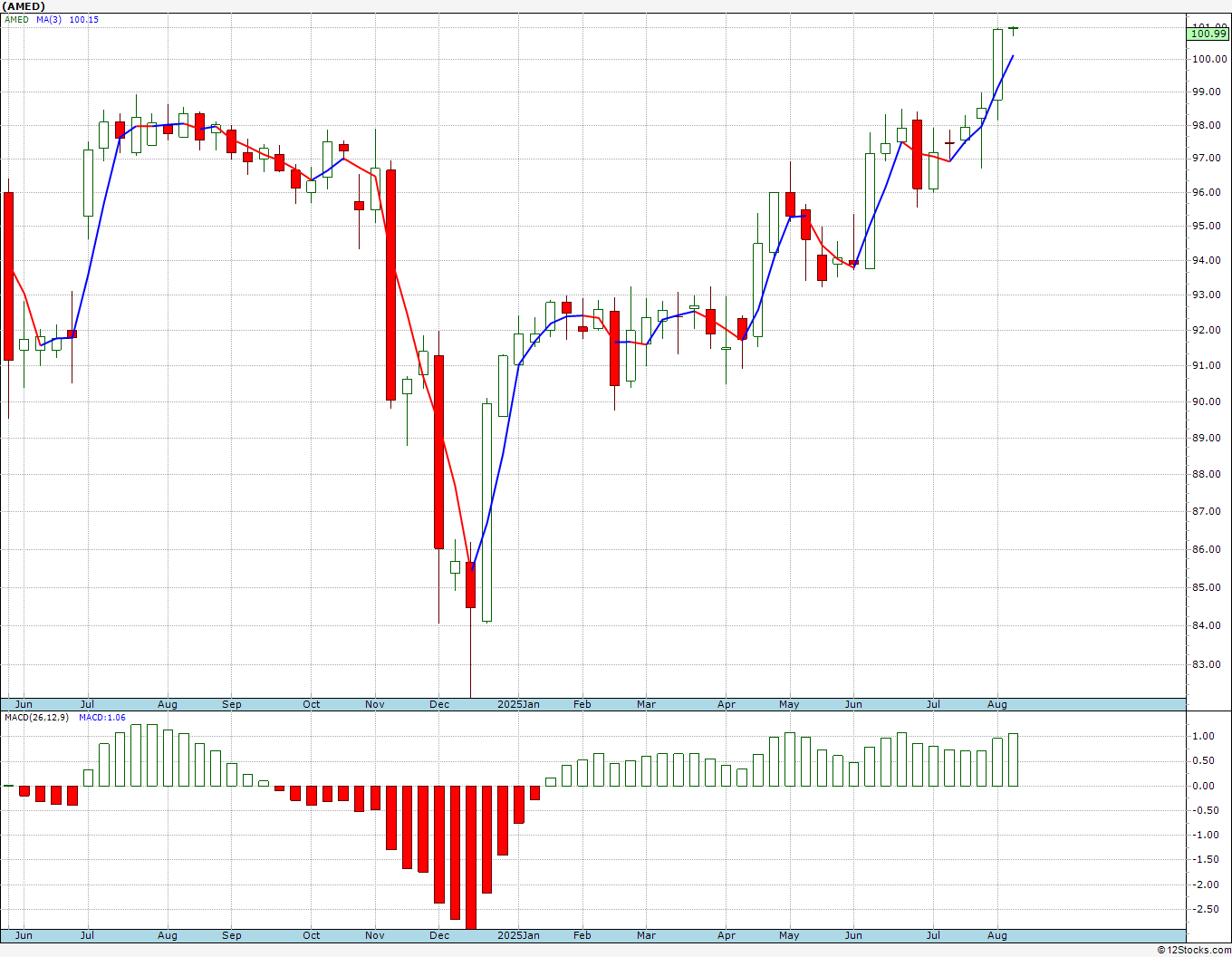Click Feb on the MACD panel date axis
The width and height of the screenshot is (1232, 957).
[x=582, y=935]
